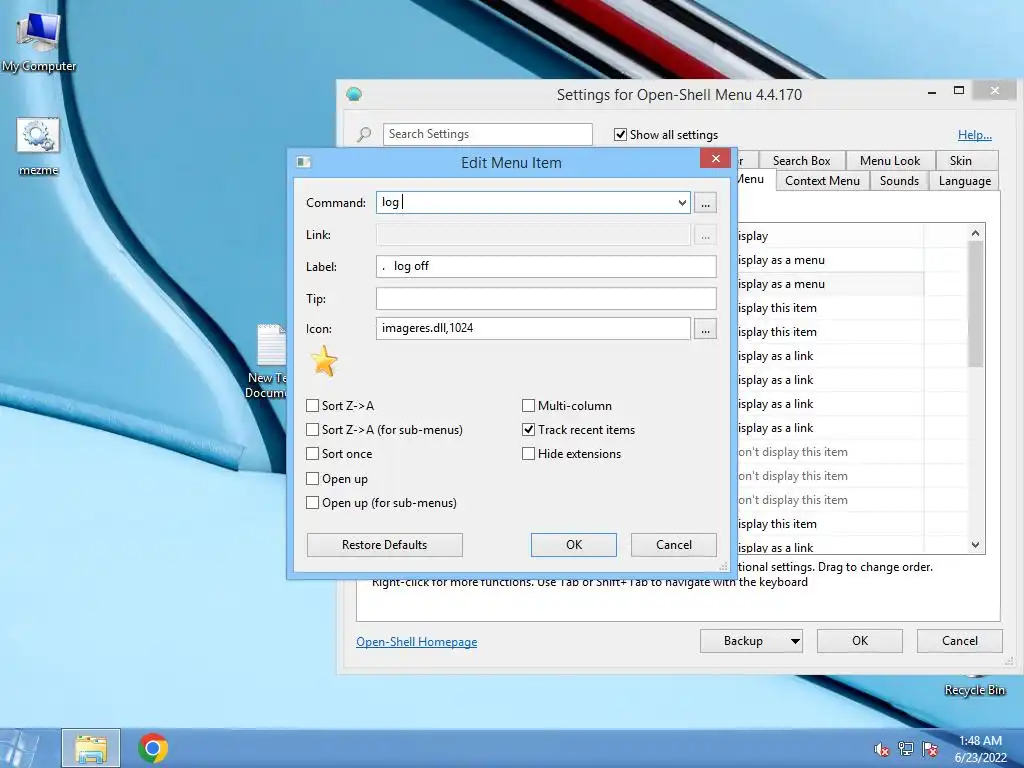Click the Open-Shell shell logo icon

354,94
